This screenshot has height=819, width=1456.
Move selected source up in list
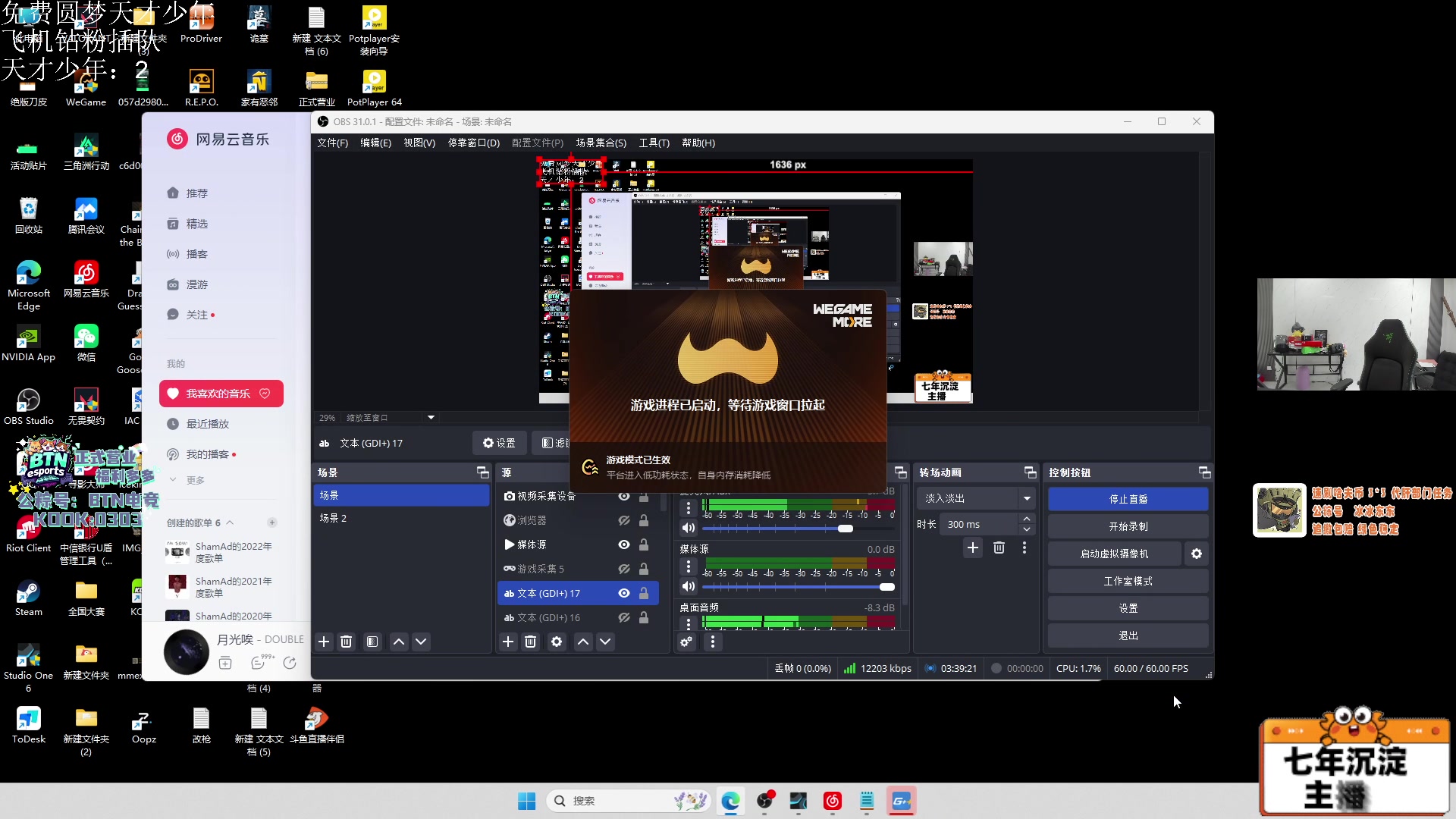[x=583, y=642]
